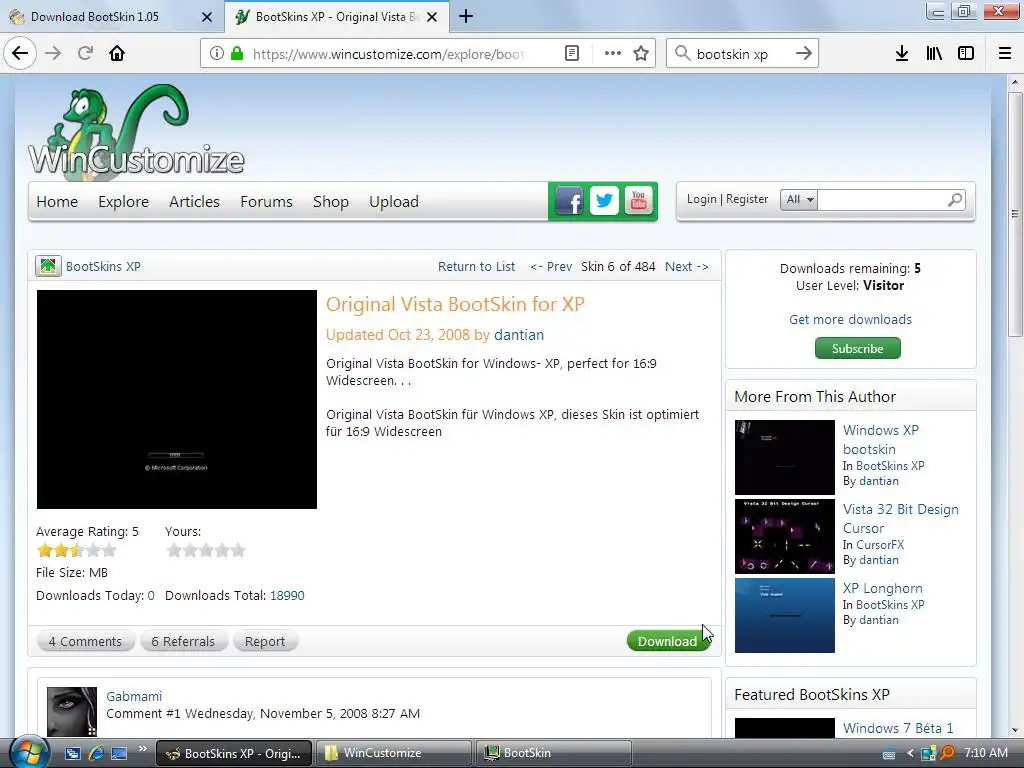This screenshot has width=1024, height=768.
Task: Launch Internet Explorer from quick launch
Action: tap(96, 753)
